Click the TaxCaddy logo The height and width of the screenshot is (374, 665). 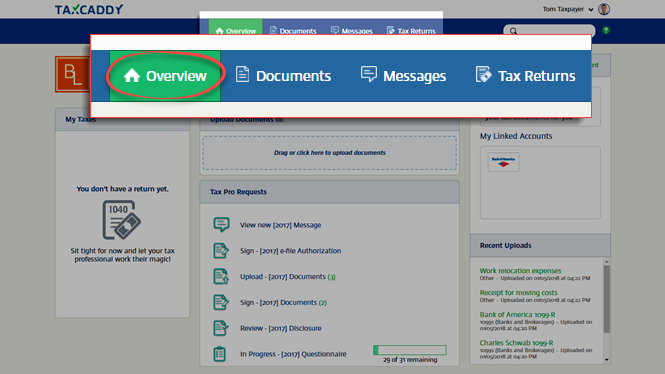click(x=89, y=9)
